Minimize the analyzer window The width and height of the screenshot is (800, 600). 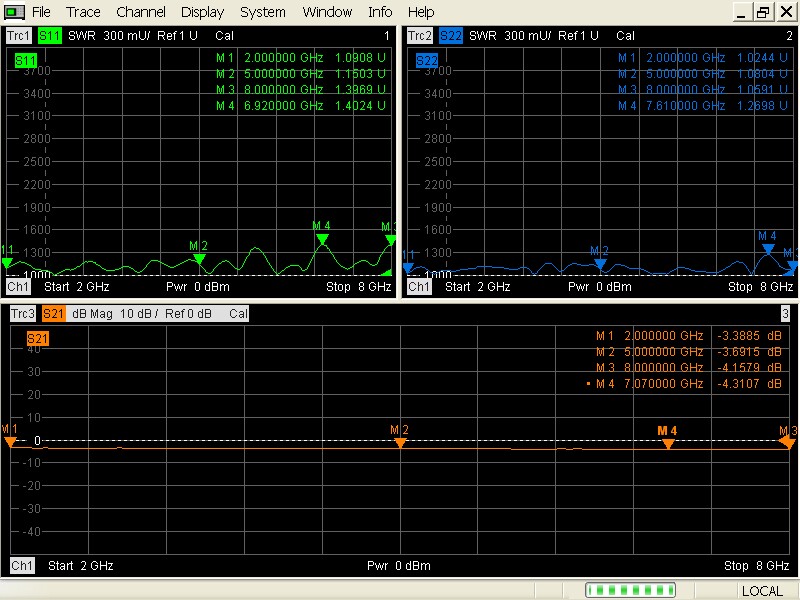742,12
